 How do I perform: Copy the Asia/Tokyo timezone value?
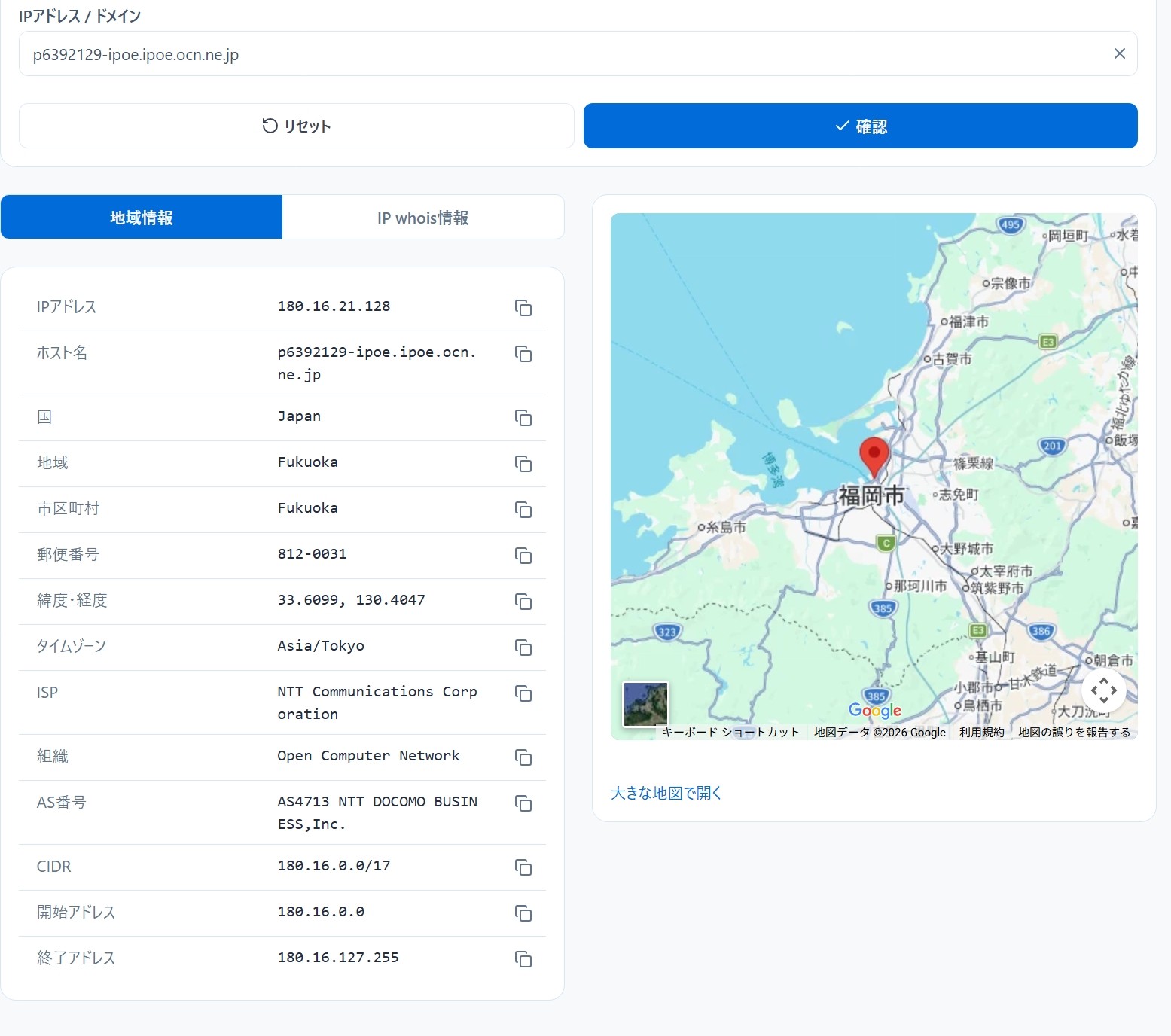click(x=523, y=647)
